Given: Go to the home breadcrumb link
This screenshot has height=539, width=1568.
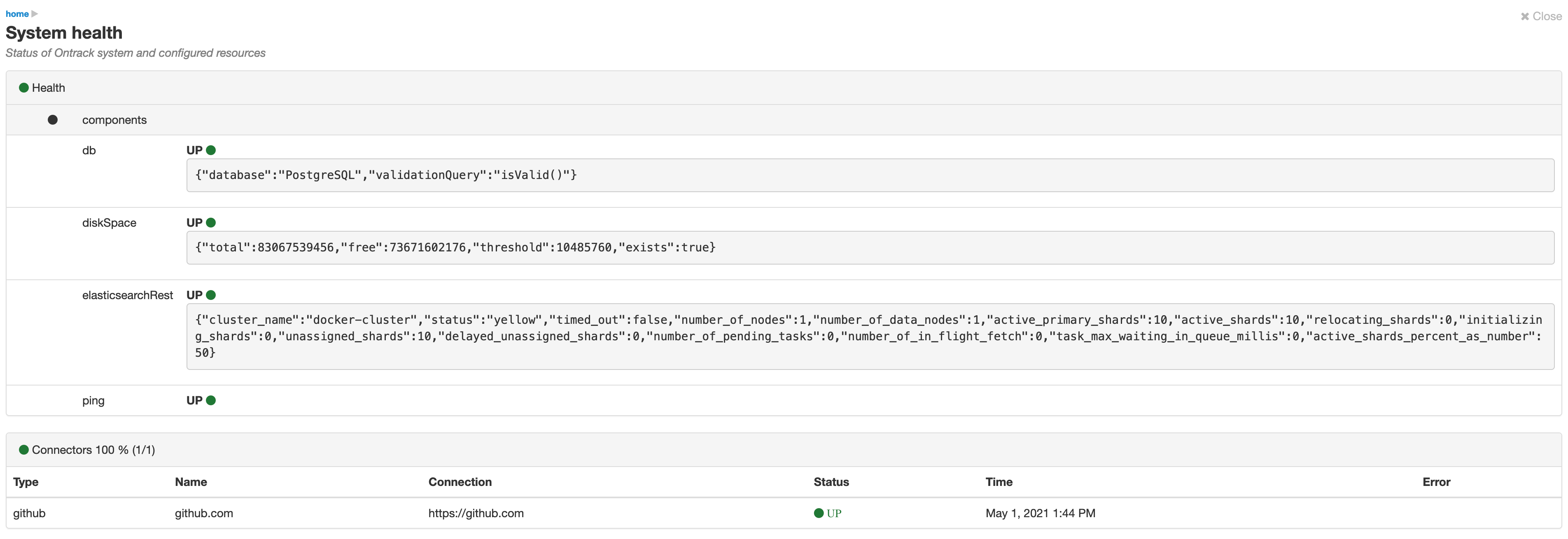Looking at the screenshot, I should (17, 14).
